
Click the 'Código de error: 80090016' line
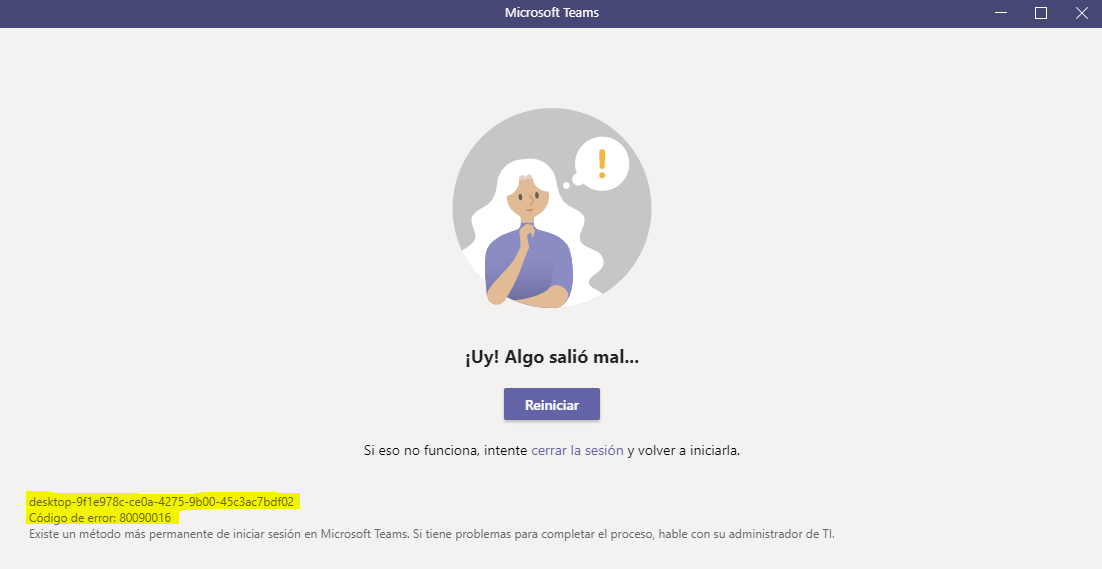pyautogui.click(x=100, y=518)
